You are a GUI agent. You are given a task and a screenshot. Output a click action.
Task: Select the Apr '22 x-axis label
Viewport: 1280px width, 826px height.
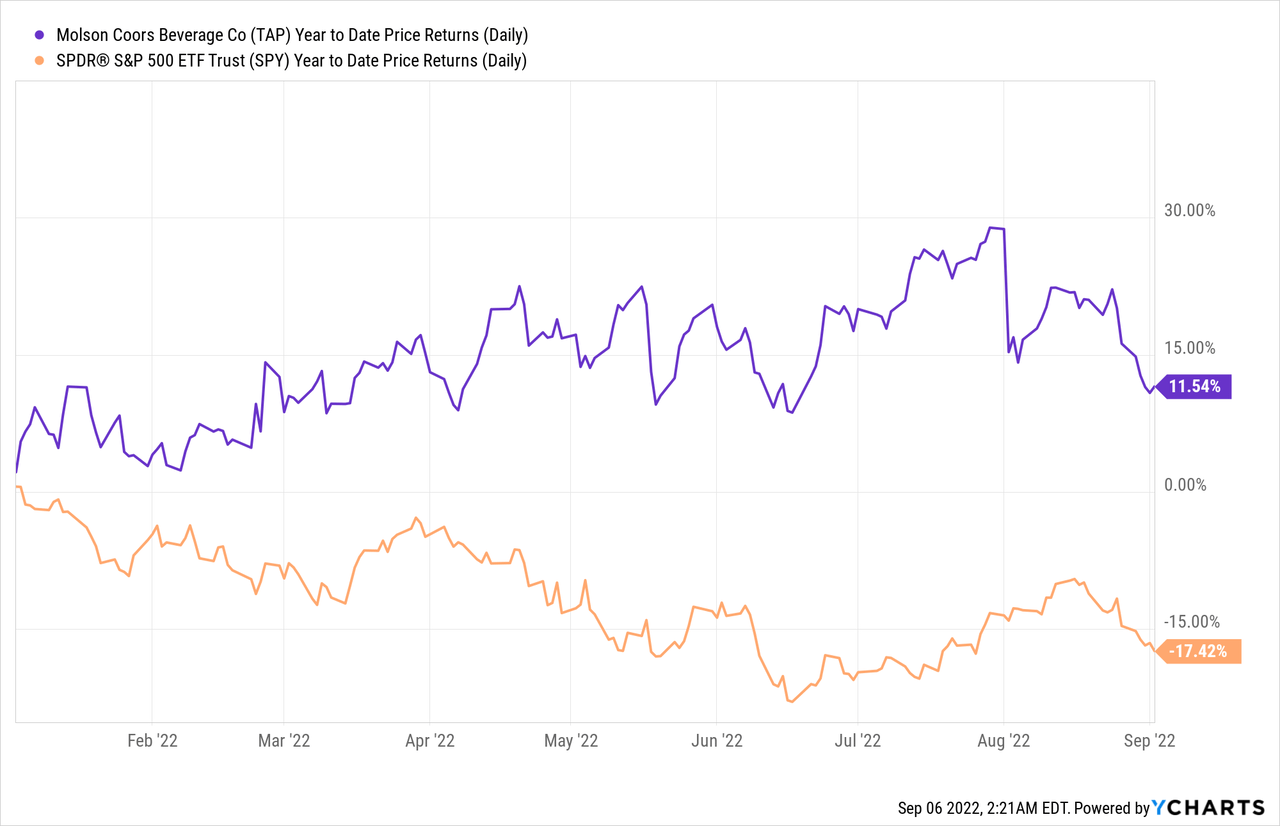[429, 741]
